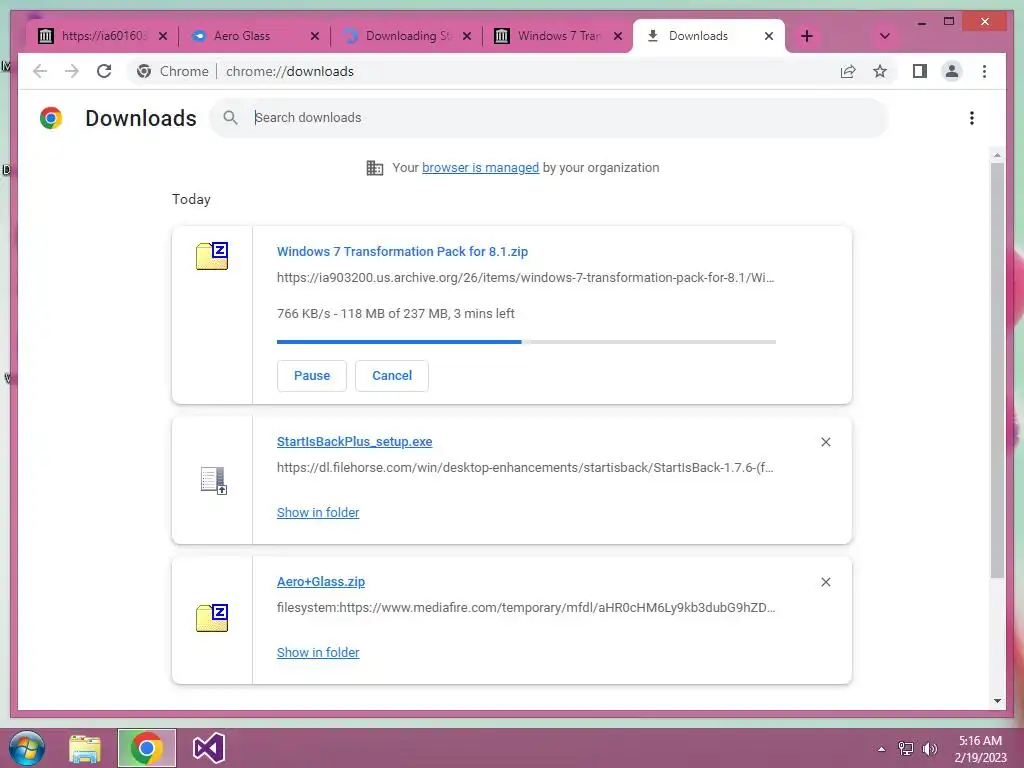Remove Aero+Glass.zip from the list

(x=825, y=582)
